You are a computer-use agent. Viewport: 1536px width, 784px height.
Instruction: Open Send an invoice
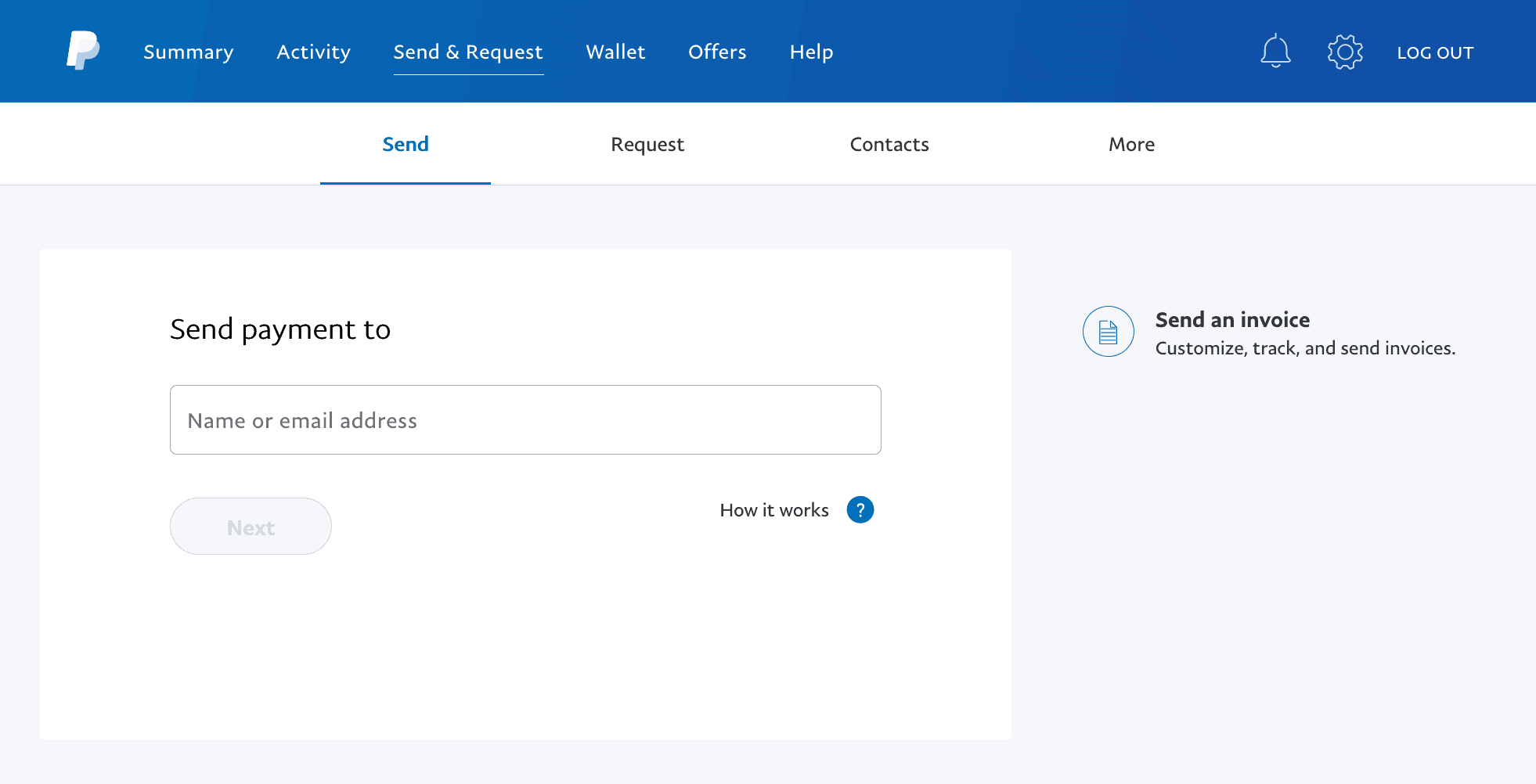pyautogui.click(x=1232, y=319)
